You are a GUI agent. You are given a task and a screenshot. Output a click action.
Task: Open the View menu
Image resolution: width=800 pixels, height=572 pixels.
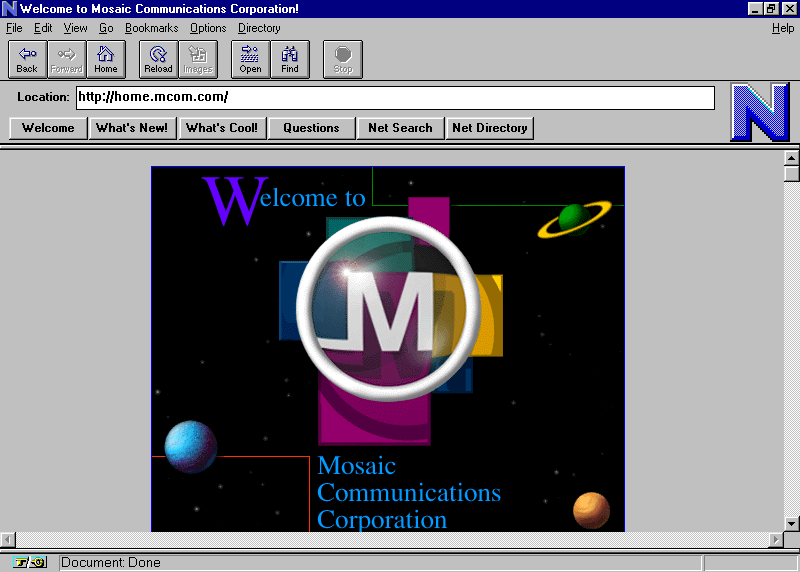76,28
